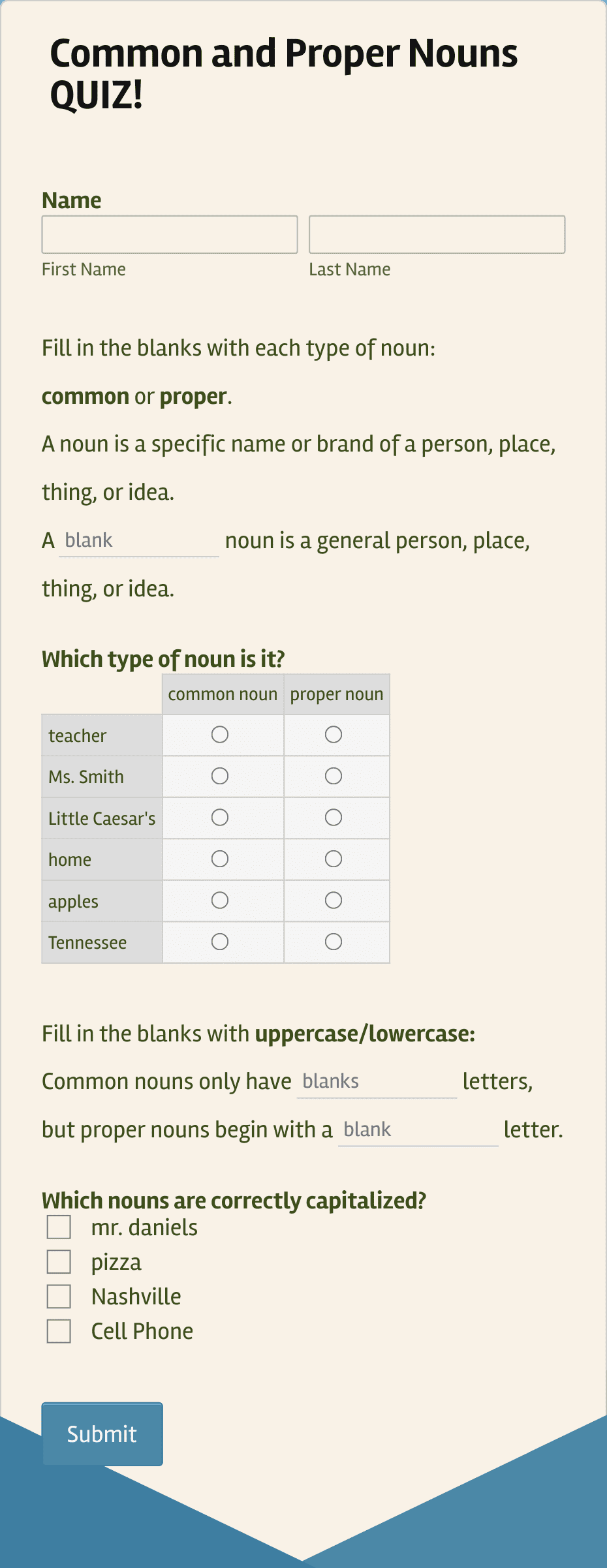Click the Last Name input field
The height and width of the screenshot is (1568, 607).
pyautogui.click(x=437, y=234)
